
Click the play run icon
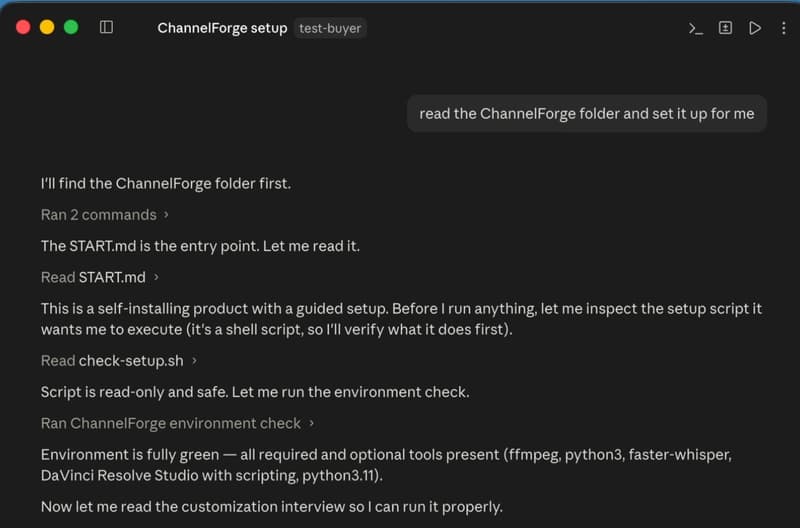pyautogui.click(x=755, y=28)
